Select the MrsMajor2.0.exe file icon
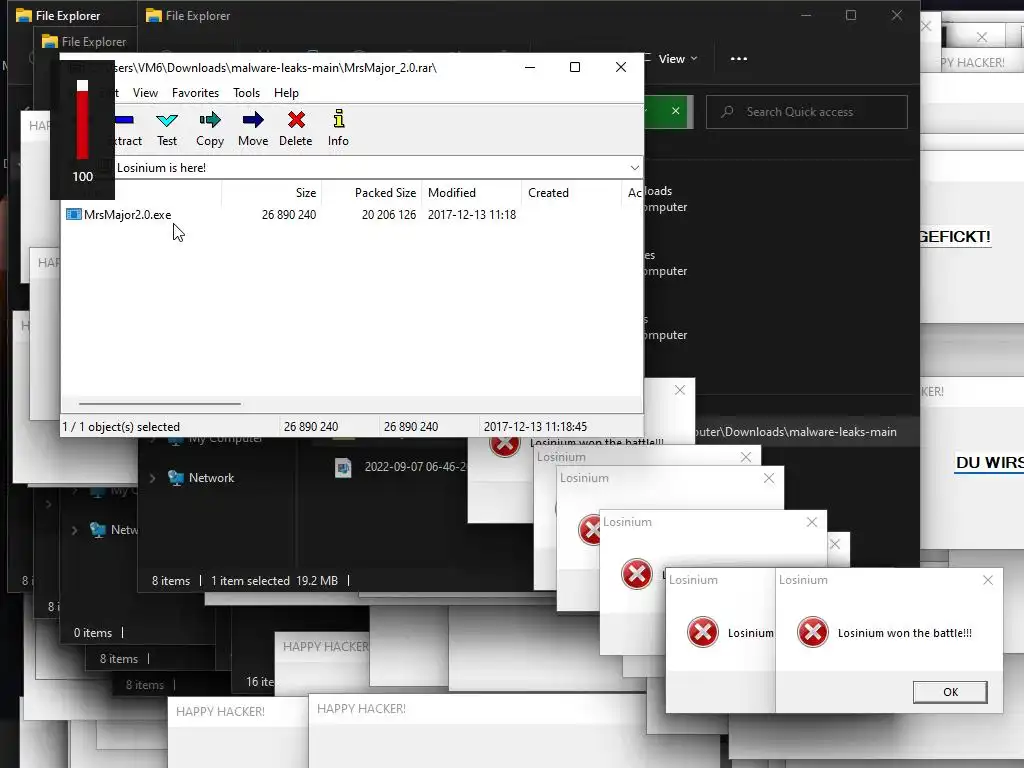 (74, 214)
